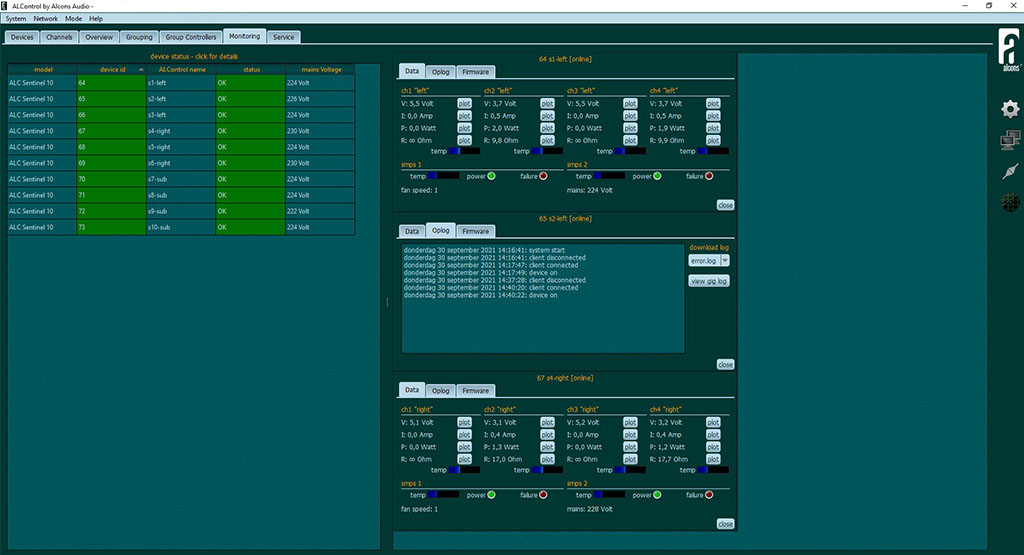Click ch1 left temp bar of device 64
Screen dimensions: 1024x555
464,151
